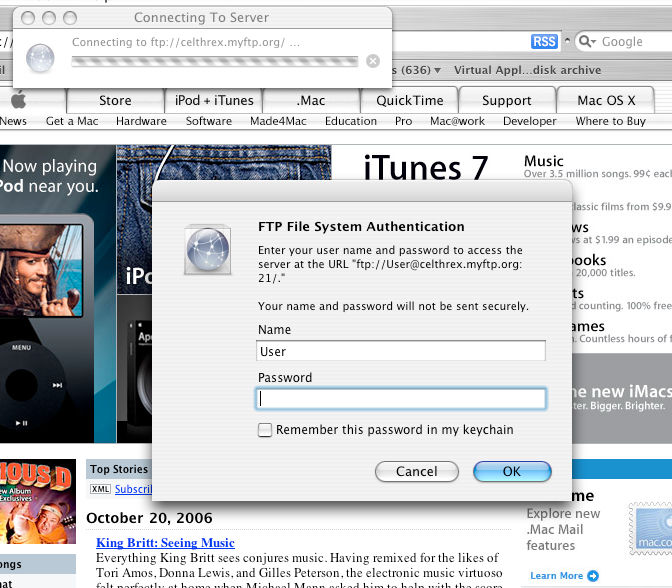Screen dimensions: 672x588
Task: Click the Music heading link
Action: [x=543, y=161]
